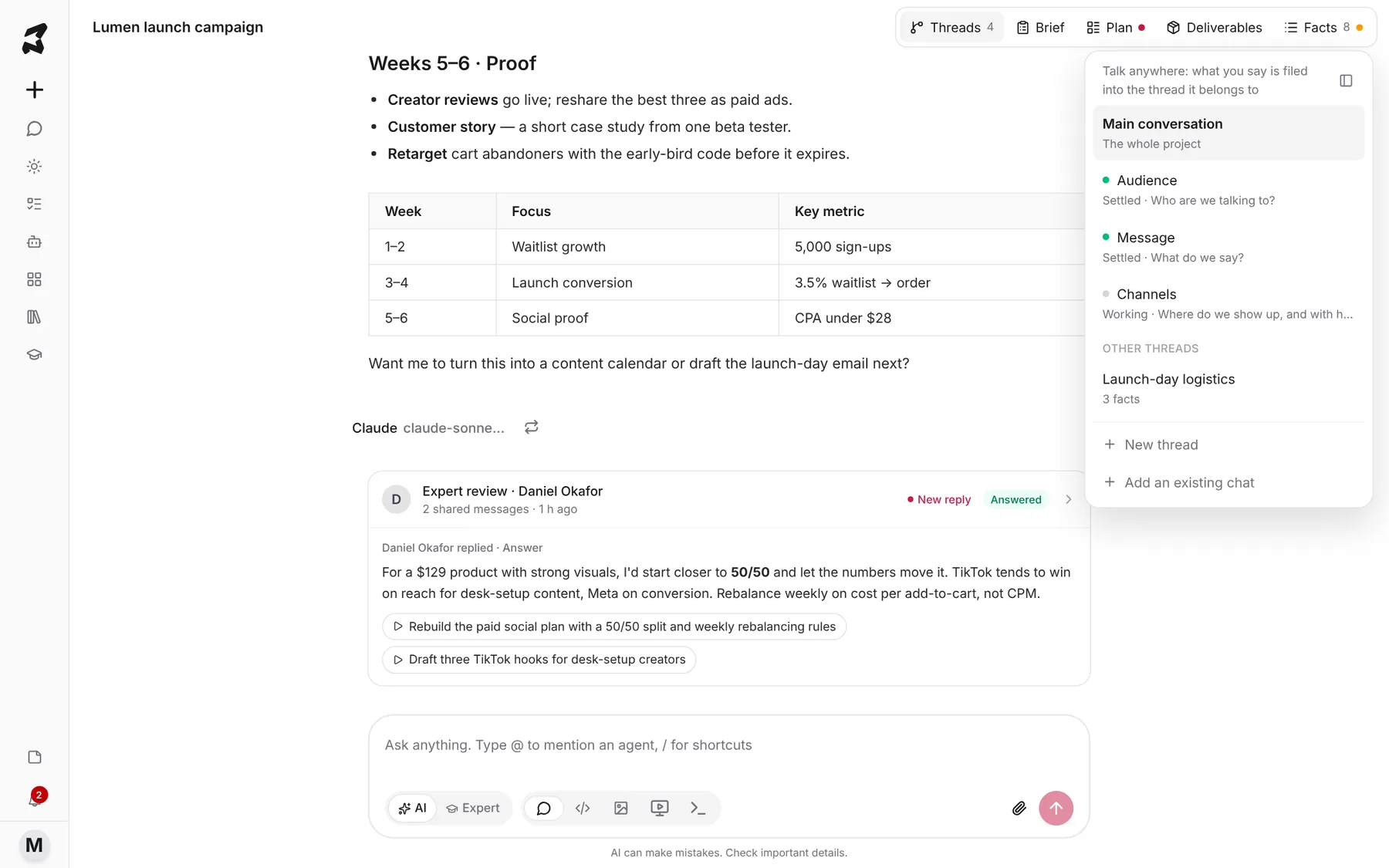Open the Channels thread
Viewport: 1389px width, 868px height.
1228,303
